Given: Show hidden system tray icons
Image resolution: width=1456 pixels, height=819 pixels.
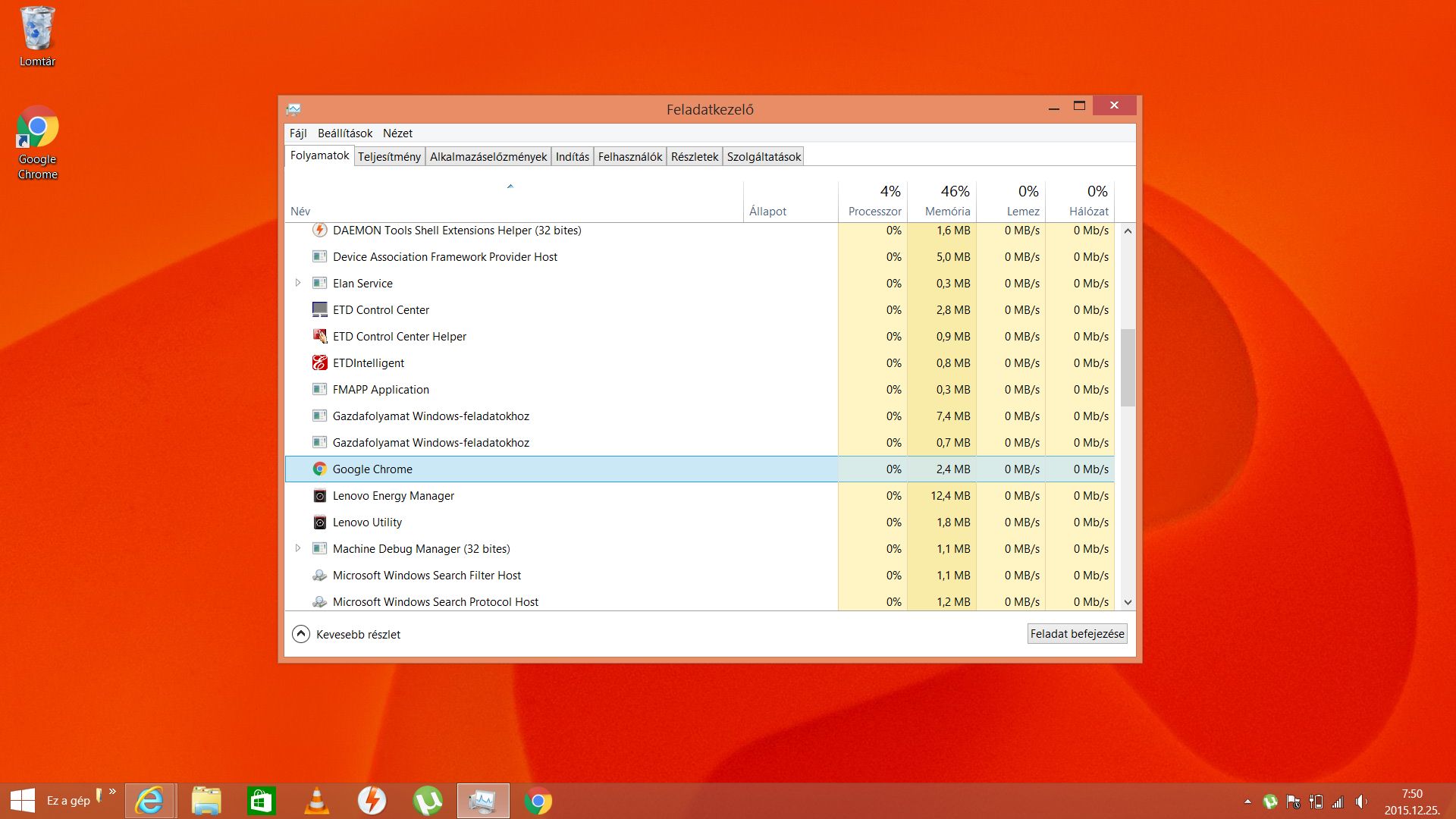Looking at the screenshot, I should (1247, 802).
